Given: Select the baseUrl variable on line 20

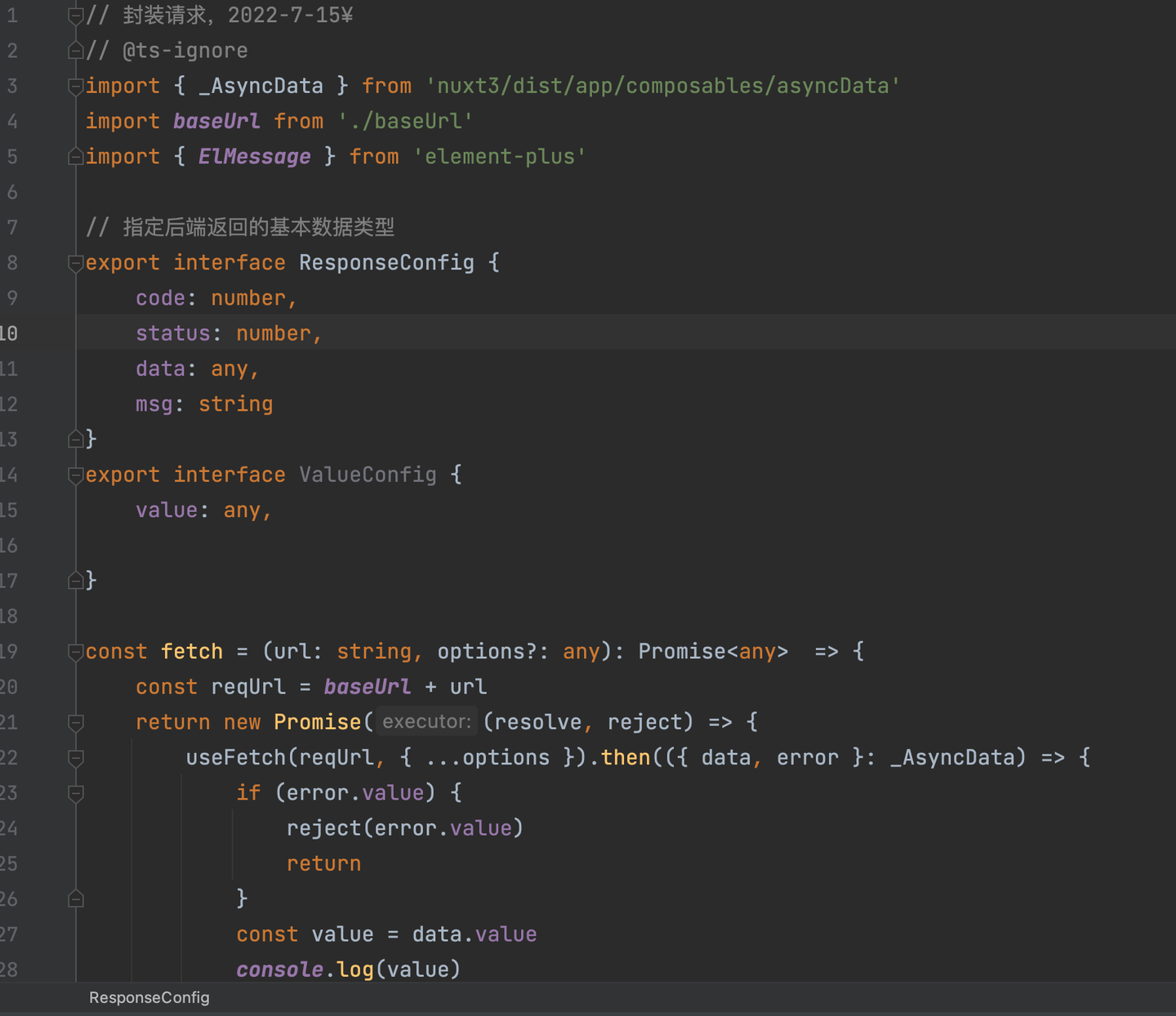Looking at the screenshot, I should point(367,686).
